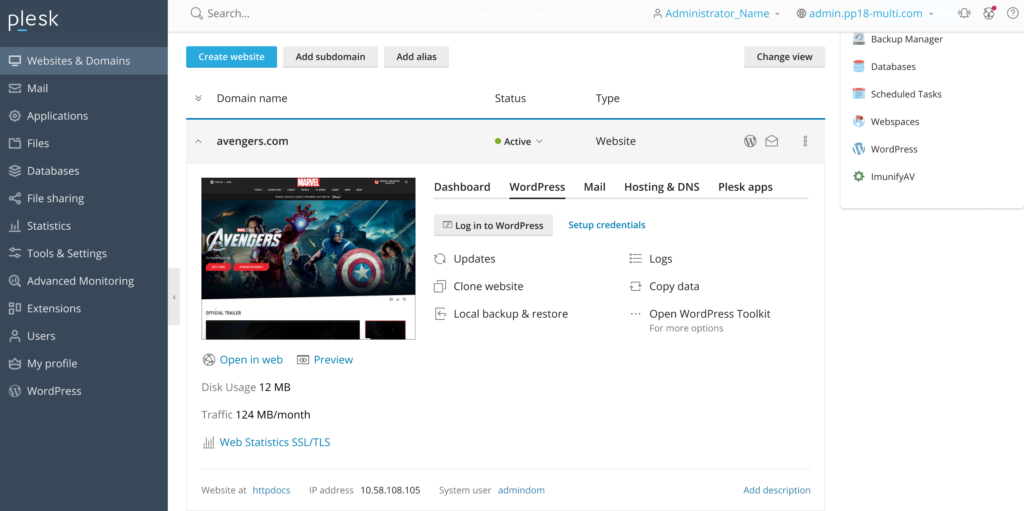Click the Create website button
The height and width of the screenshot is (511, 1024).
tap(231, 57)
